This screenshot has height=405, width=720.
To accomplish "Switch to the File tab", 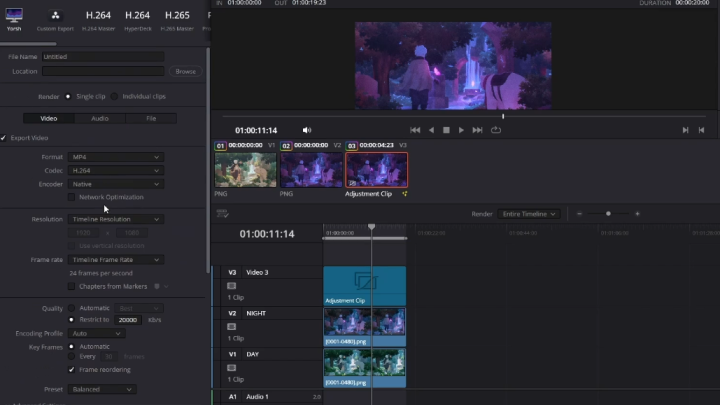I will 151,118.
